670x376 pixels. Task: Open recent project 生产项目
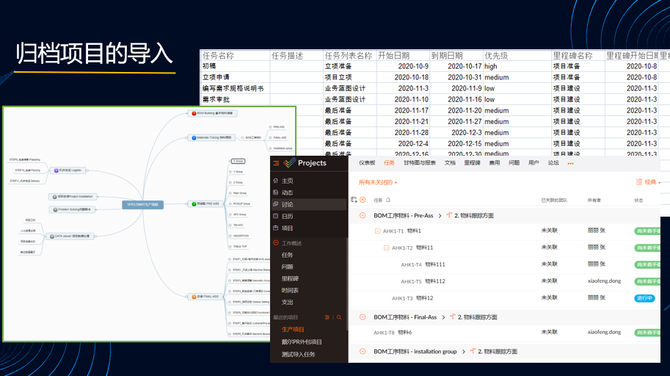coord(293,329)
